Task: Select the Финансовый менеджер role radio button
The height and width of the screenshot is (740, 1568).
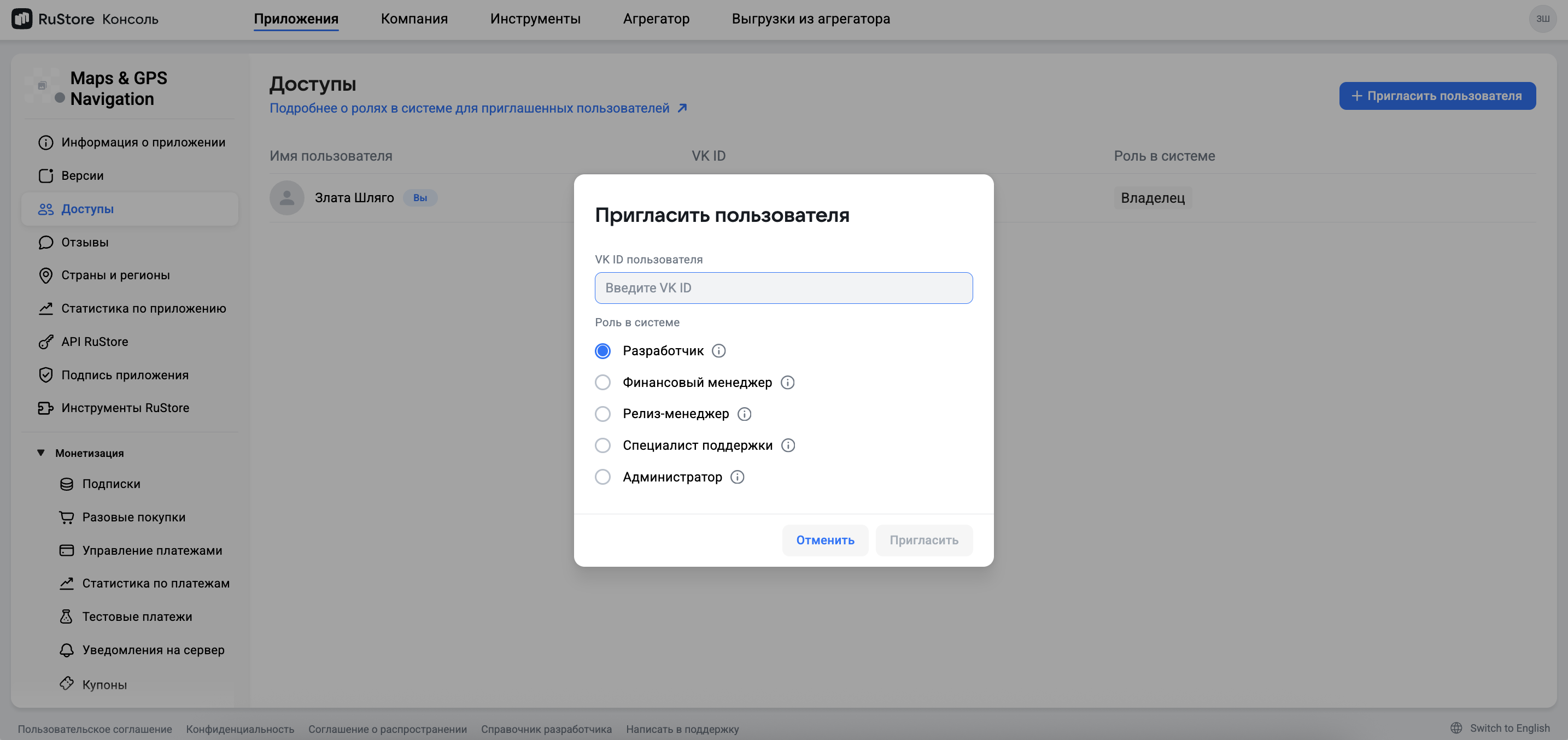Action: point(602,382)
